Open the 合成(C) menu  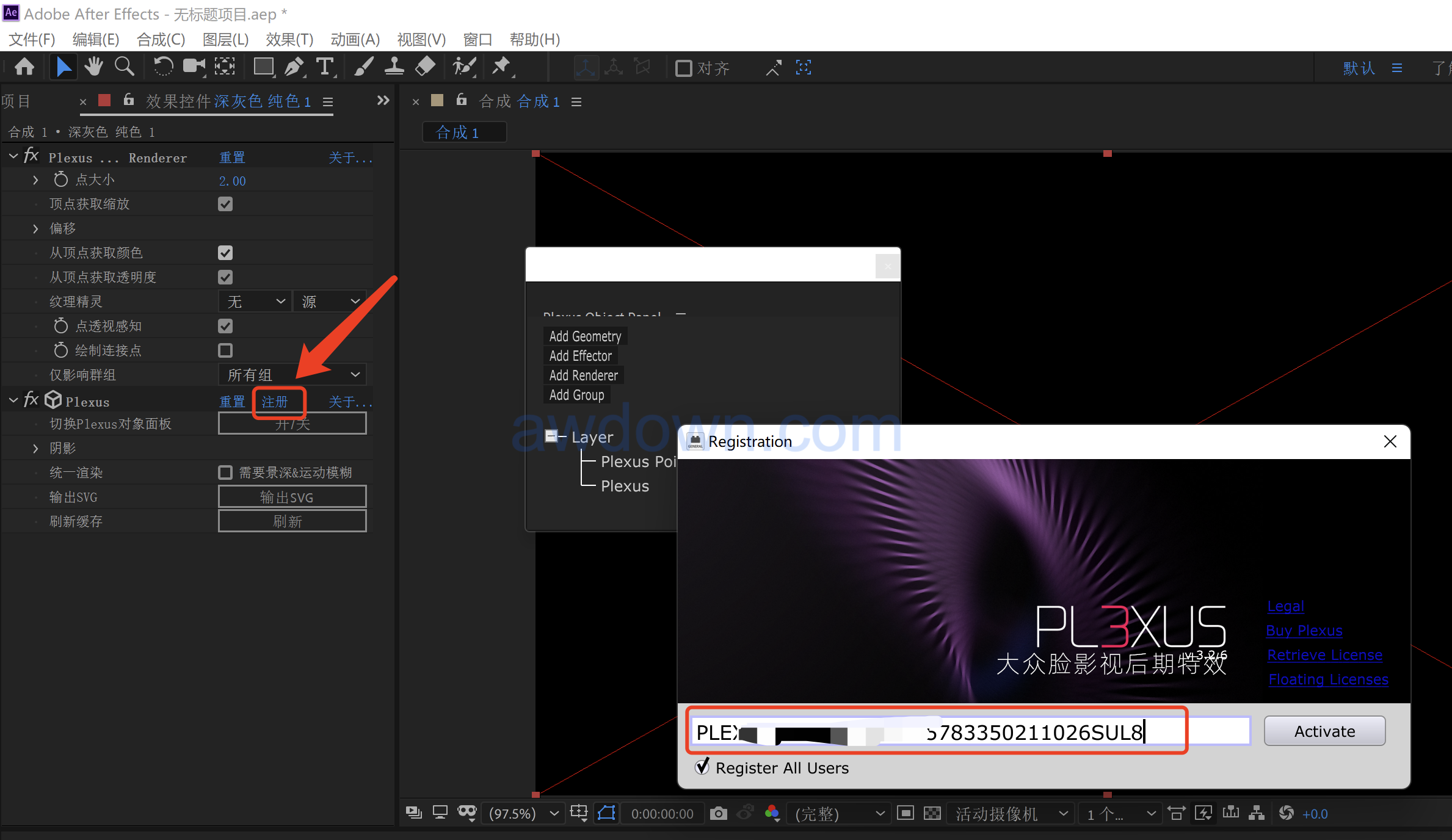161,40
